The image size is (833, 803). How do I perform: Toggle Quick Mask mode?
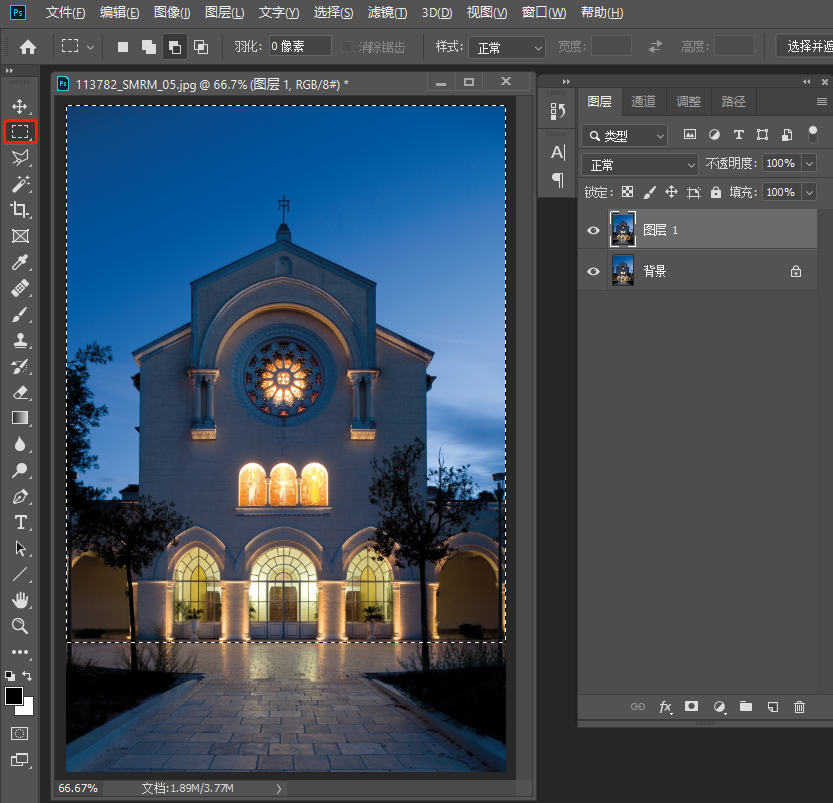tap(20, 734)
